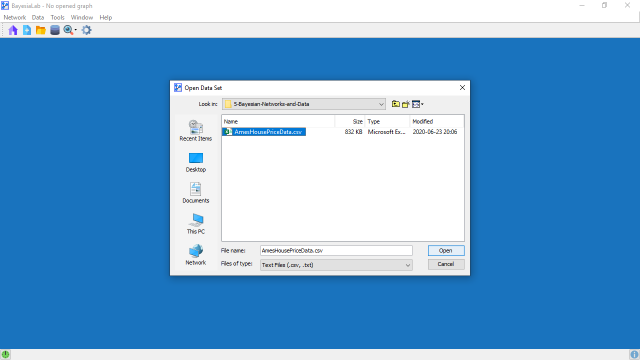Click info icon in status bar
The width and height of the screenshot is (640, 360).
click(634, 354)
